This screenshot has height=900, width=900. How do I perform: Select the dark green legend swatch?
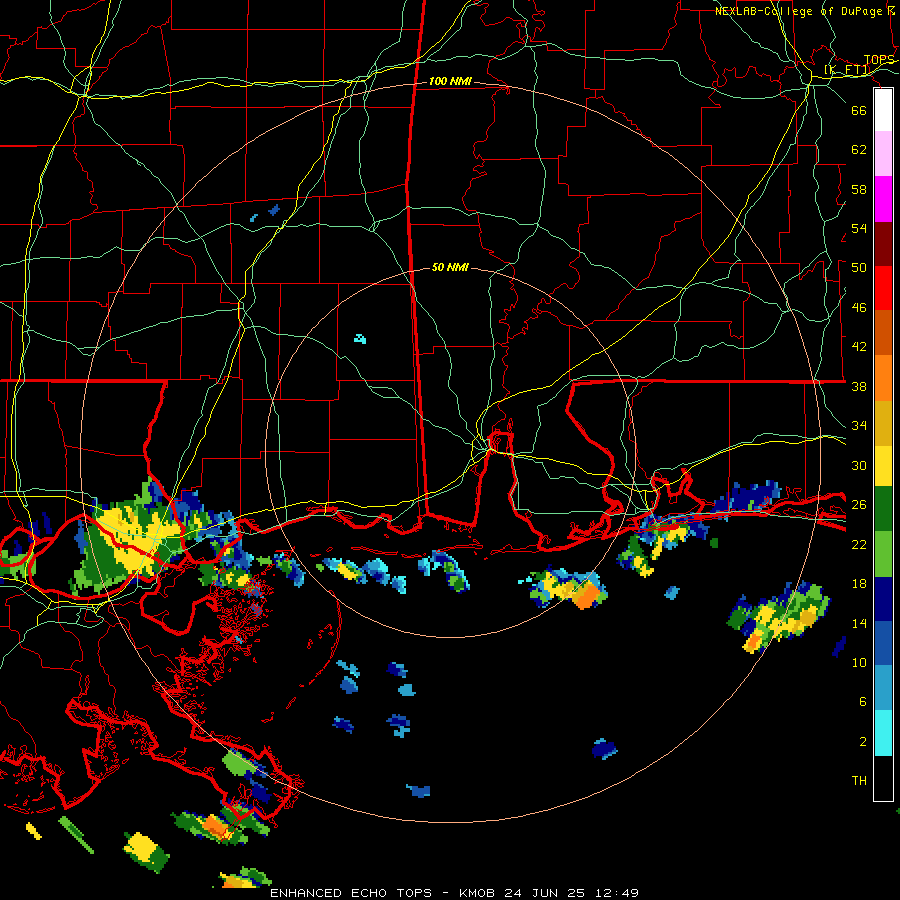pos(883,509)
